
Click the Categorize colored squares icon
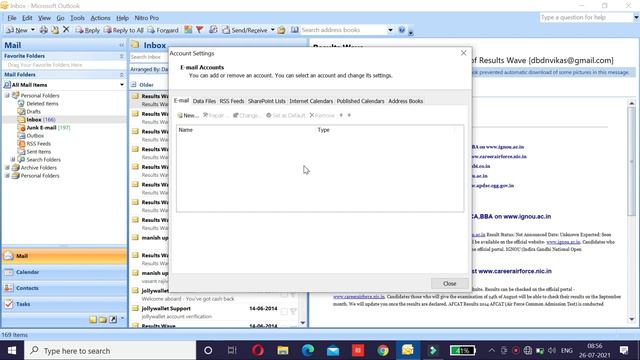(x=188, y=30)
